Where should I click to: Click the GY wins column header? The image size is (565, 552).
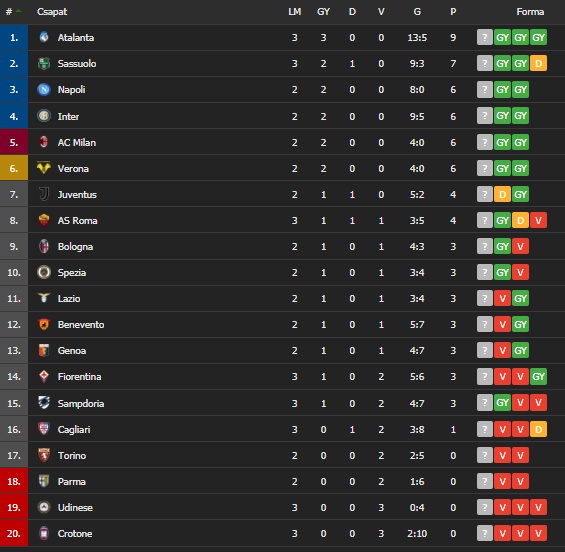[x=323, y=12]
